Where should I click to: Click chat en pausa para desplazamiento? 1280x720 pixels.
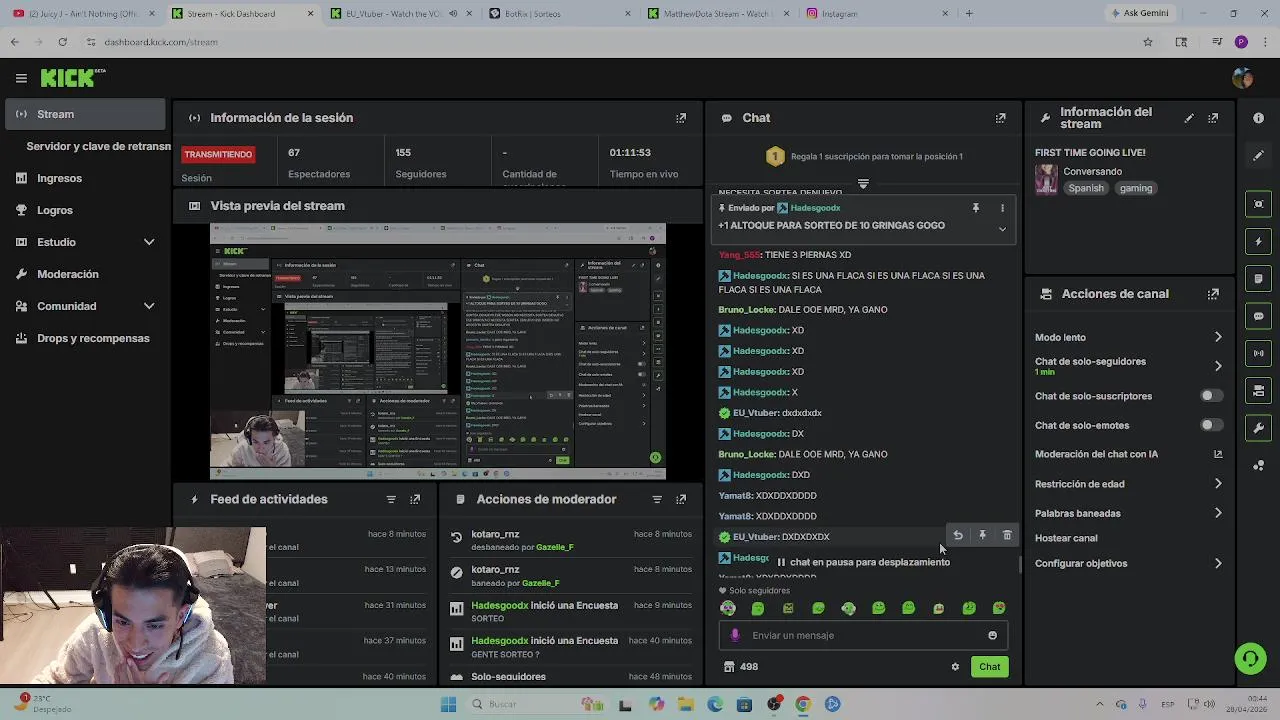click(863, 562)
